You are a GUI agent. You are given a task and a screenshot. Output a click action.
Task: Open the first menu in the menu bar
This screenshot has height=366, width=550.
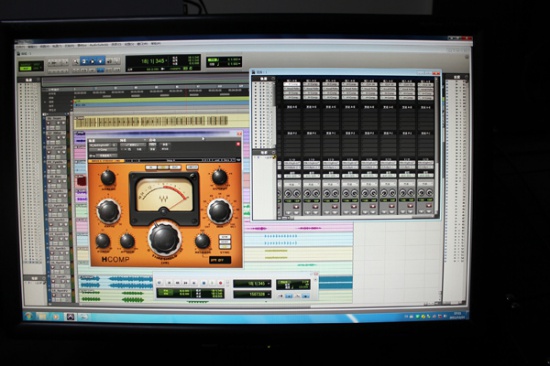(21, 46)
